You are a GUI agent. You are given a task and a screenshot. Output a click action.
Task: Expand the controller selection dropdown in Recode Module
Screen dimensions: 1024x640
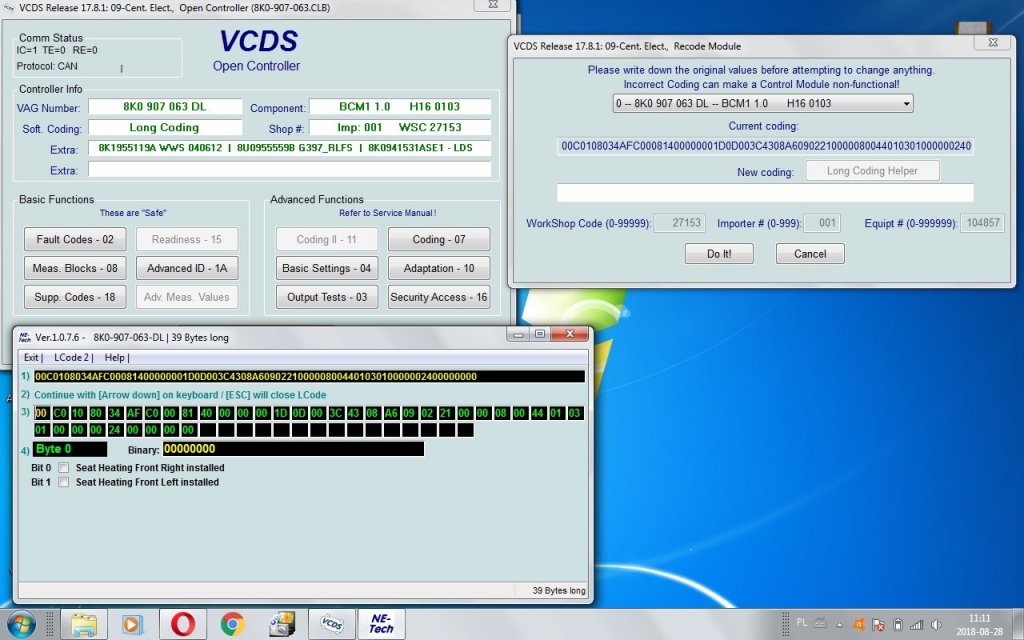906,103
